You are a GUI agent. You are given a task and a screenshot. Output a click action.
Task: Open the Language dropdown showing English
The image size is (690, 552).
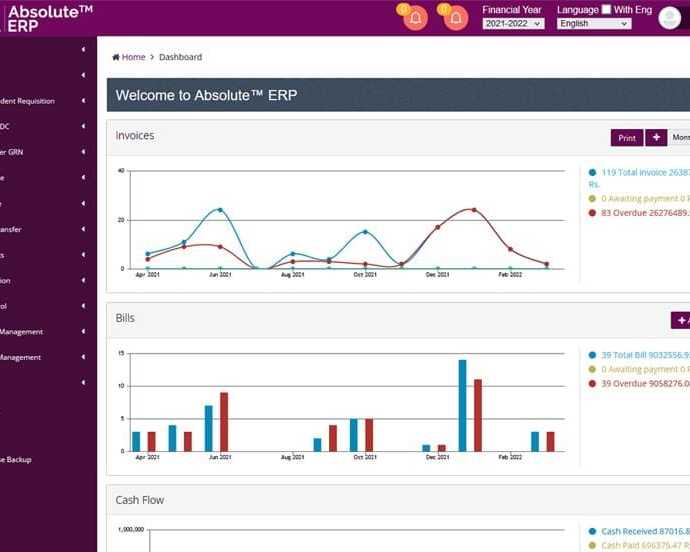click(x=594, y=24)
